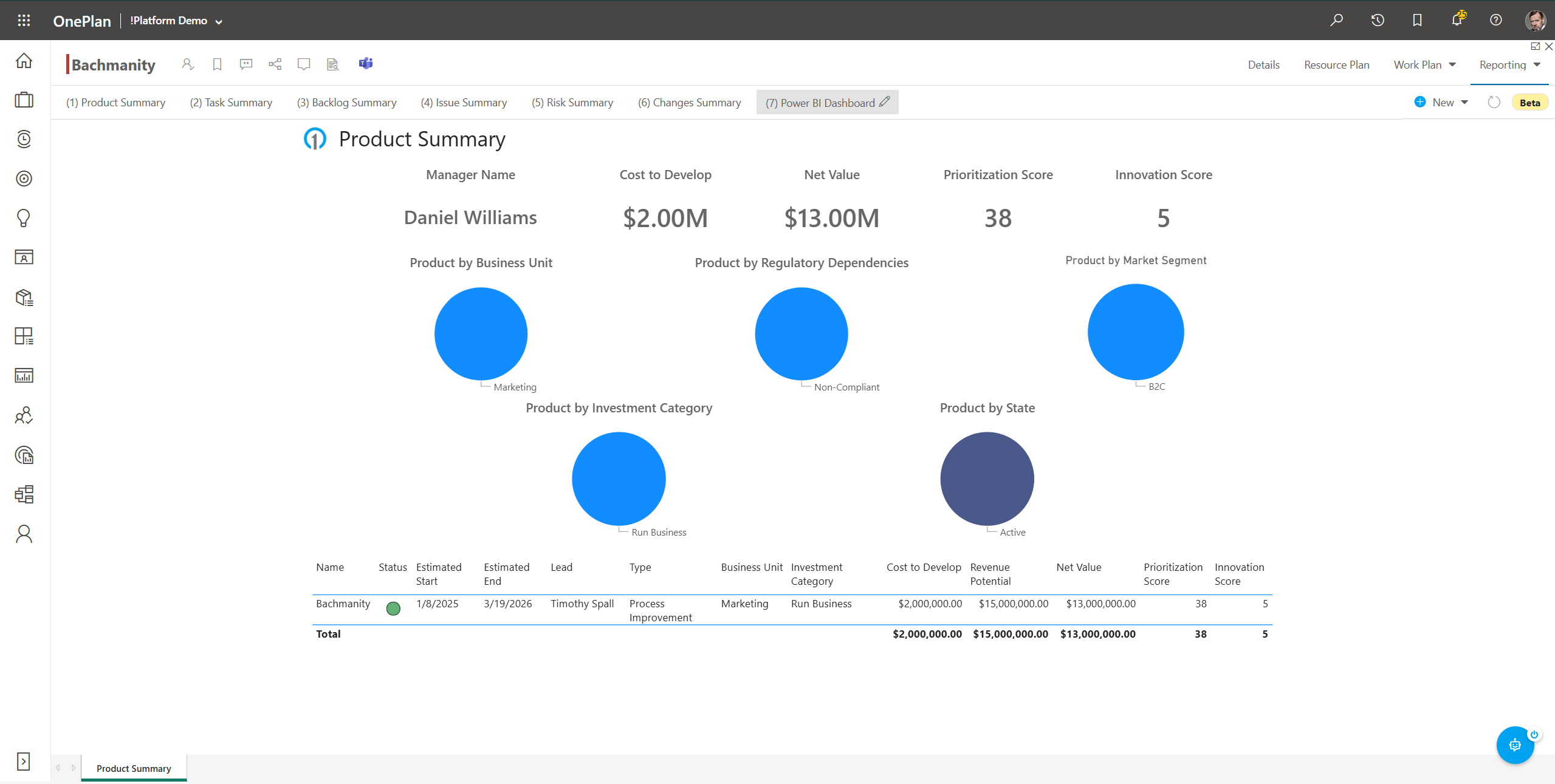Click the OnePlan logo text
Screen dimensions: 1555x784
(82, 21)
